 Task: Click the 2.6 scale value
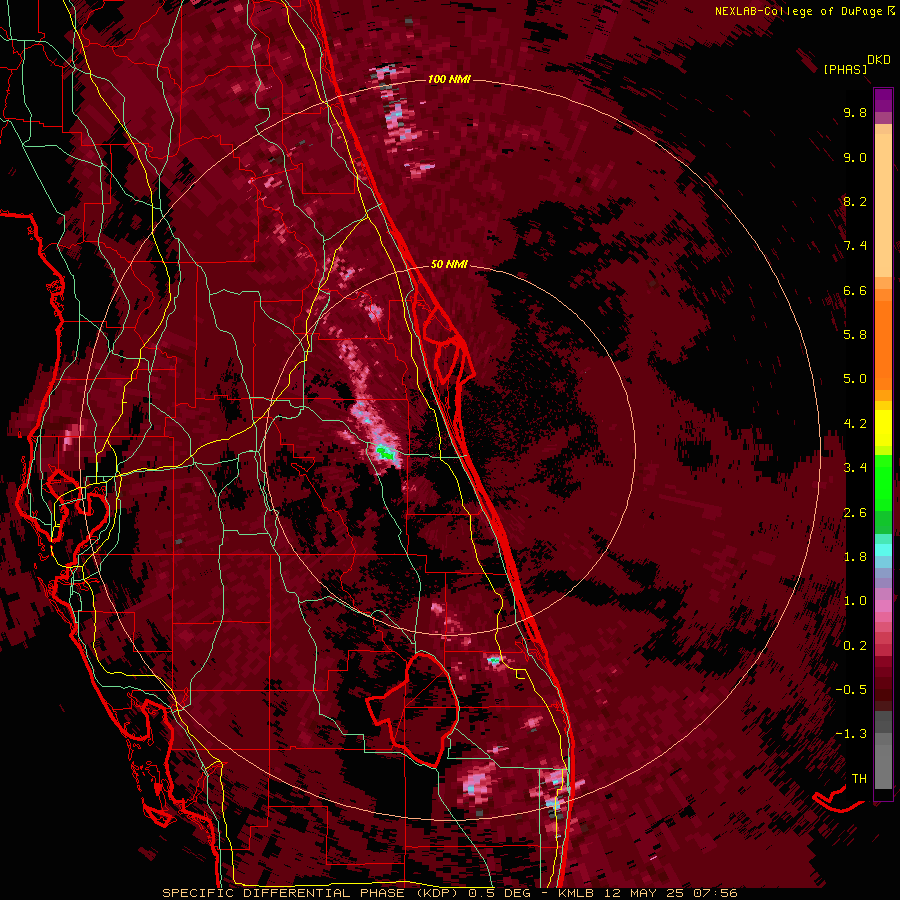855,513
